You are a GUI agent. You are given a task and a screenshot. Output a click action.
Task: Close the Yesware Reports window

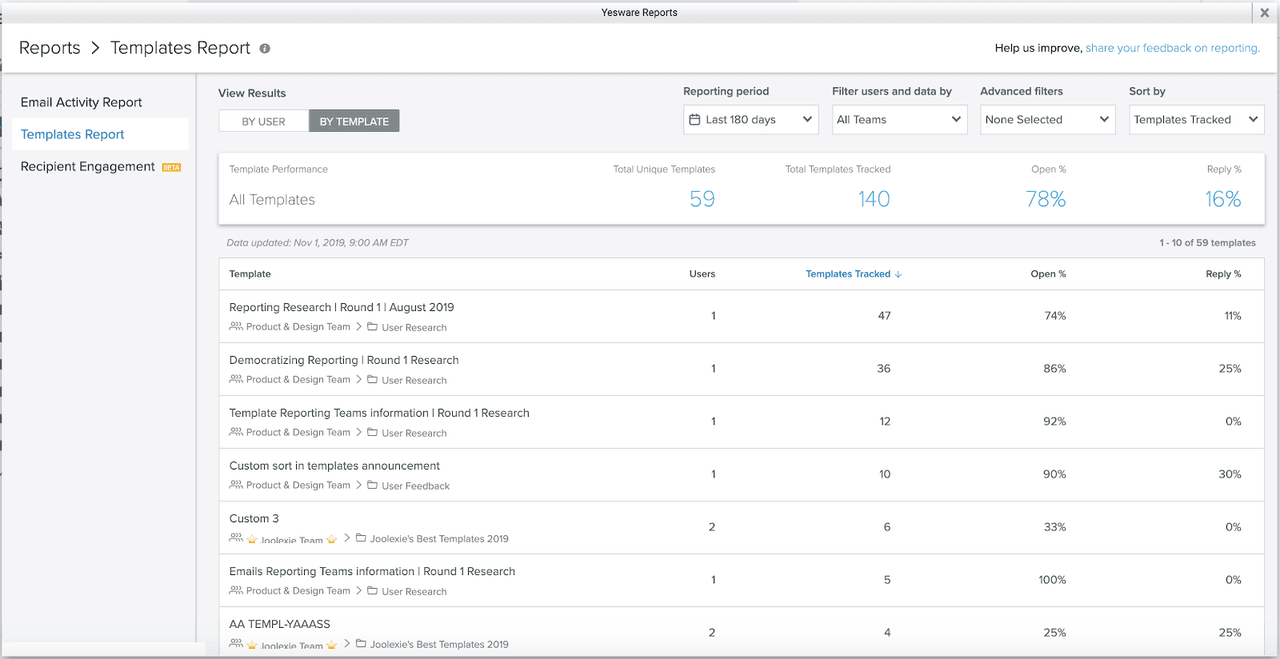point(1265,13)
